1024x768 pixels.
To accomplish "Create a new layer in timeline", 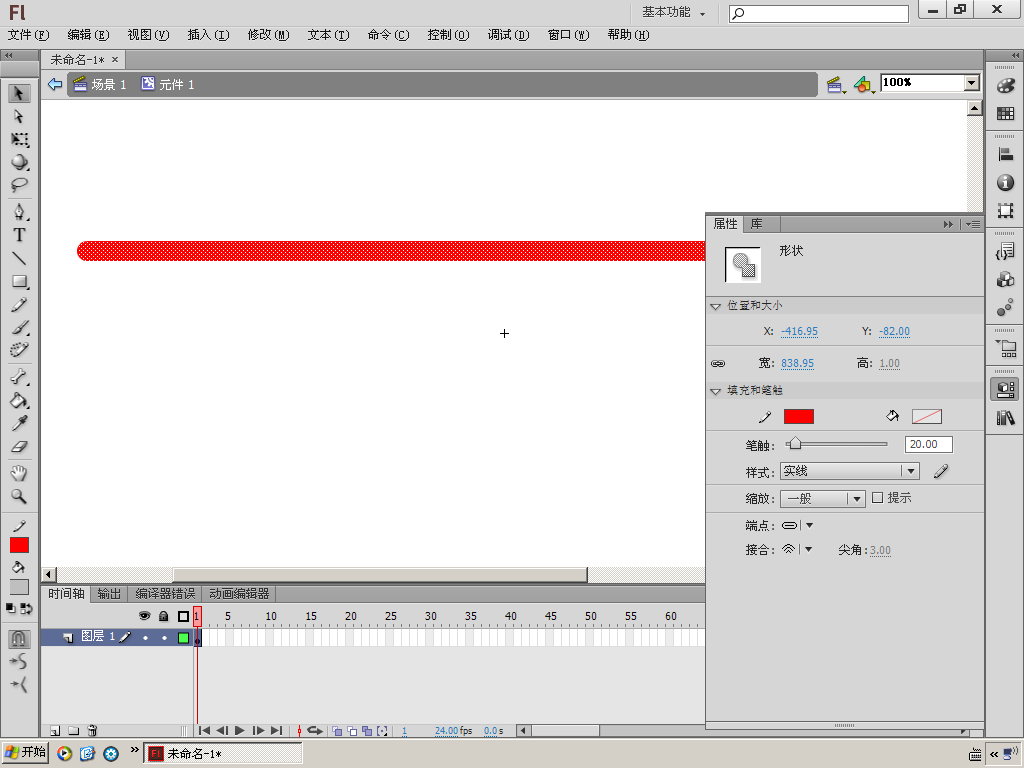I will tap(56, 731).
